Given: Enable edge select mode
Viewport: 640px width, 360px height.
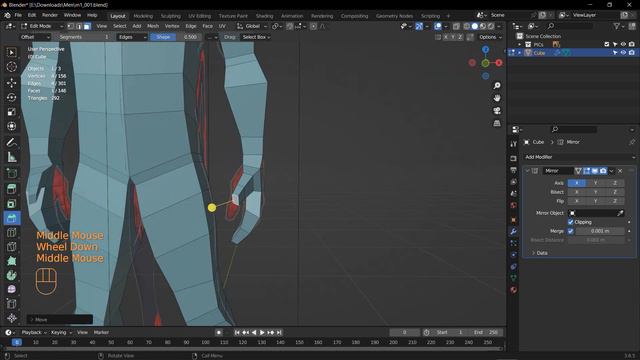Looking at the screenshot, I should 79,26.
